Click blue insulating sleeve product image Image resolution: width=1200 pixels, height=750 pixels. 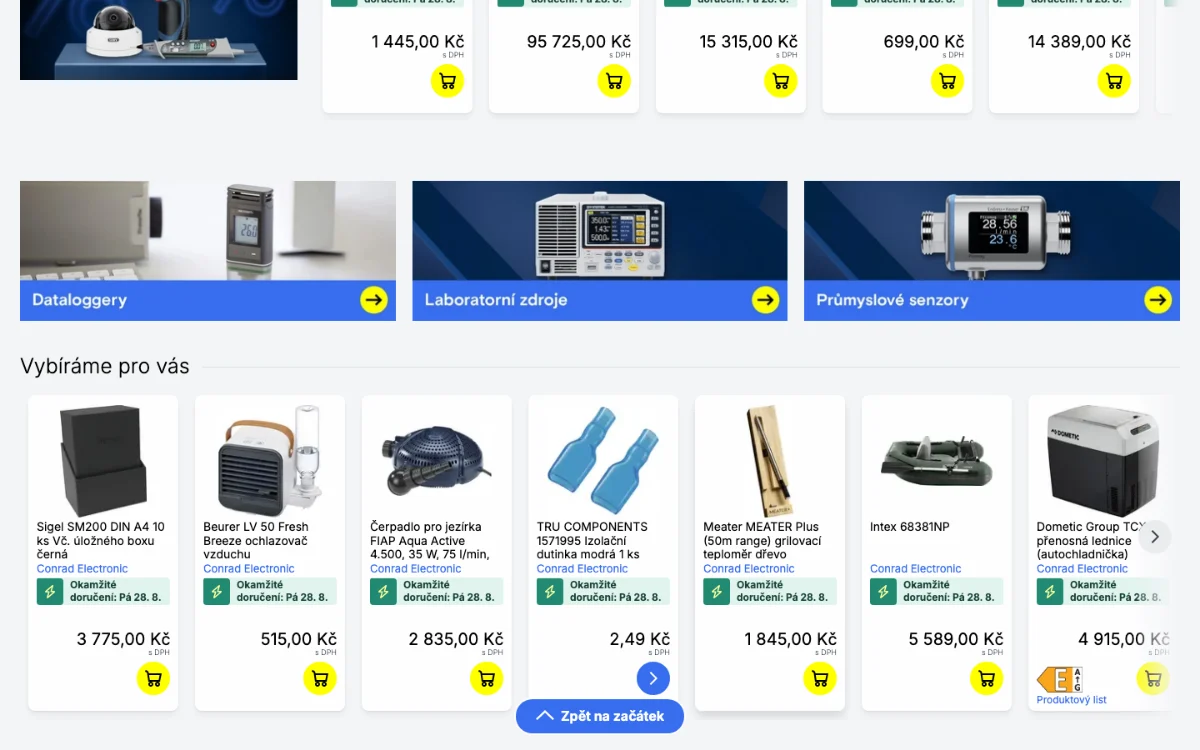[x=603, y=460]
